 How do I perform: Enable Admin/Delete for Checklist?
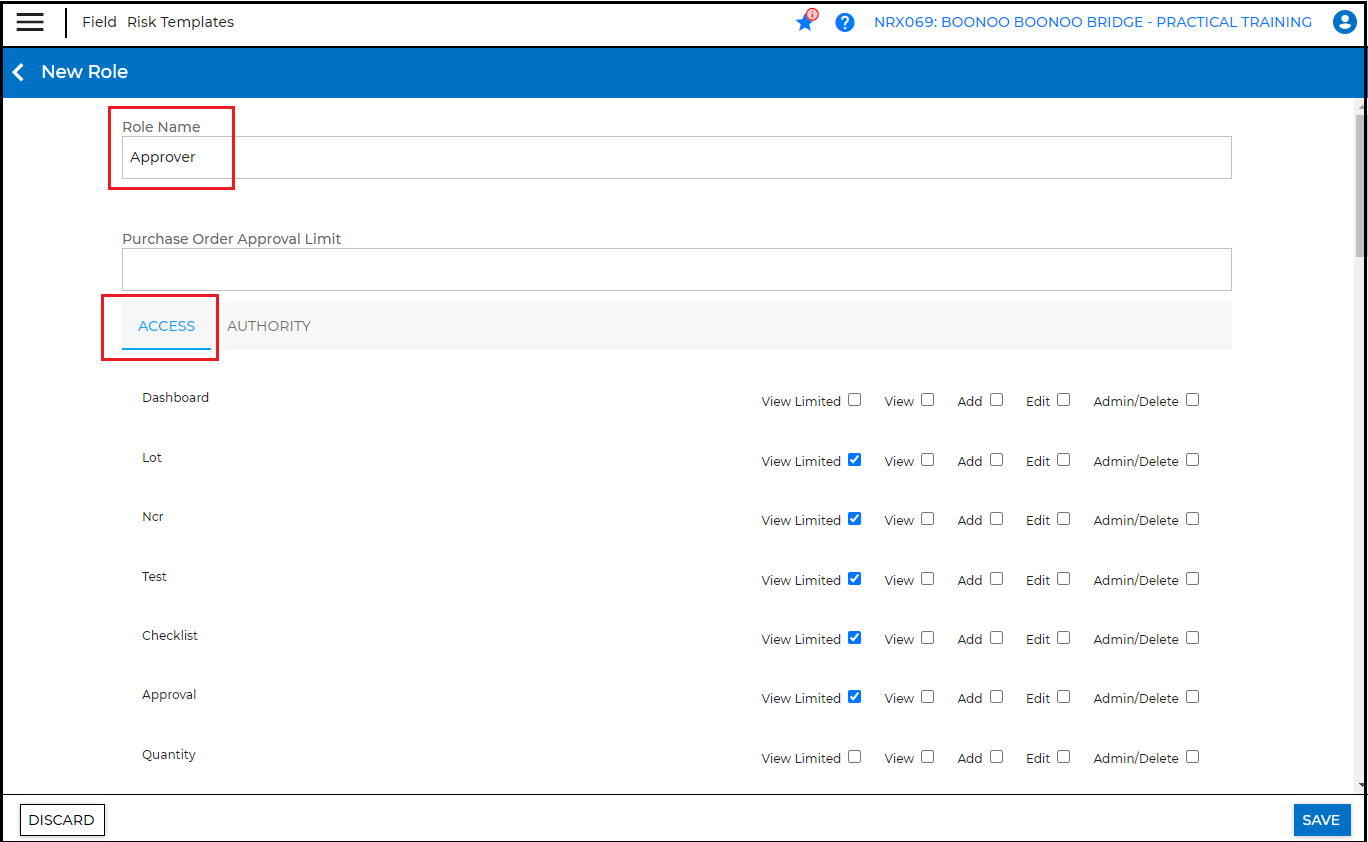1192,638
